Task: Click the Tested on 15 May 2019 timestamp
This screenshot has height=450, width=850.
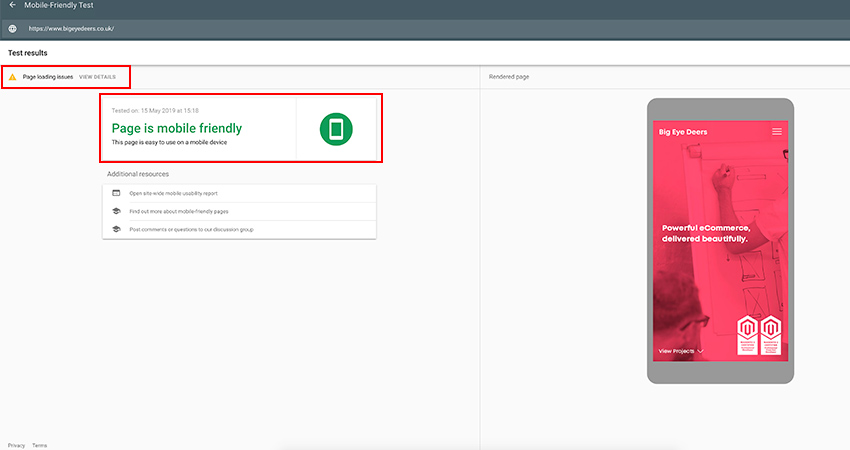Action: click(155, 111)
